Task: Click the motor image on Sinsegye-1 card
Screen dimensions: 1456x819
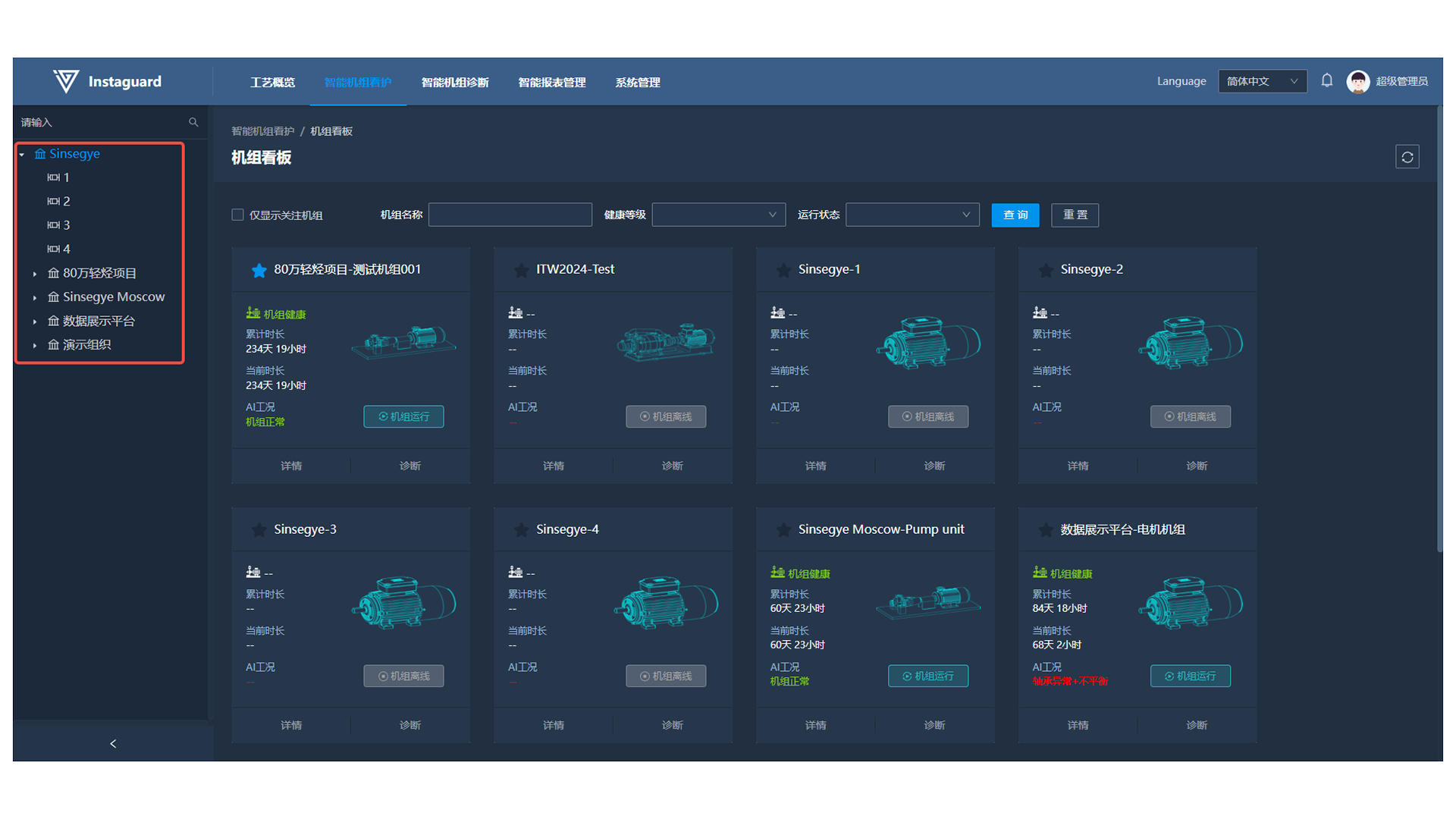Action: point(928,343)
